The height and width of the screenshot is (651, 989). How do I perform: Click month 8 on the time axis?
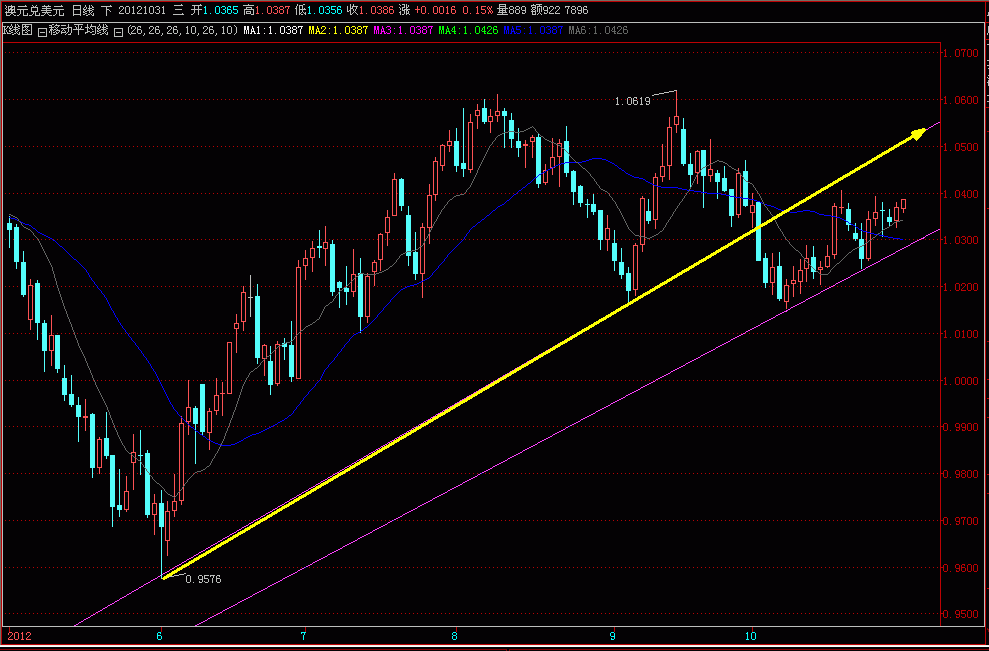tap(454, 636)
